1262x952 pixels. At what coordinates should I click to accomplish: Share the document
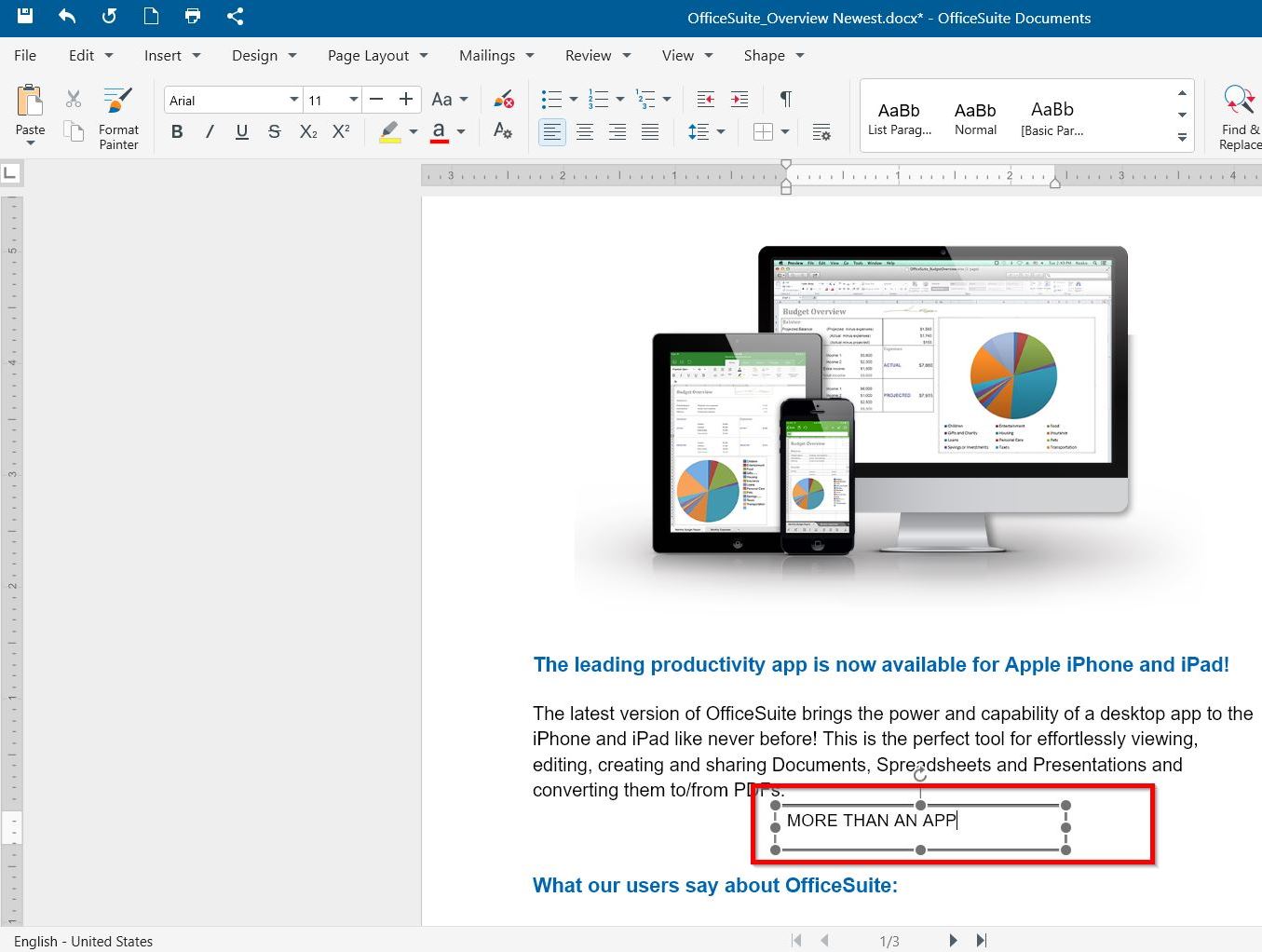coord(235,16)
